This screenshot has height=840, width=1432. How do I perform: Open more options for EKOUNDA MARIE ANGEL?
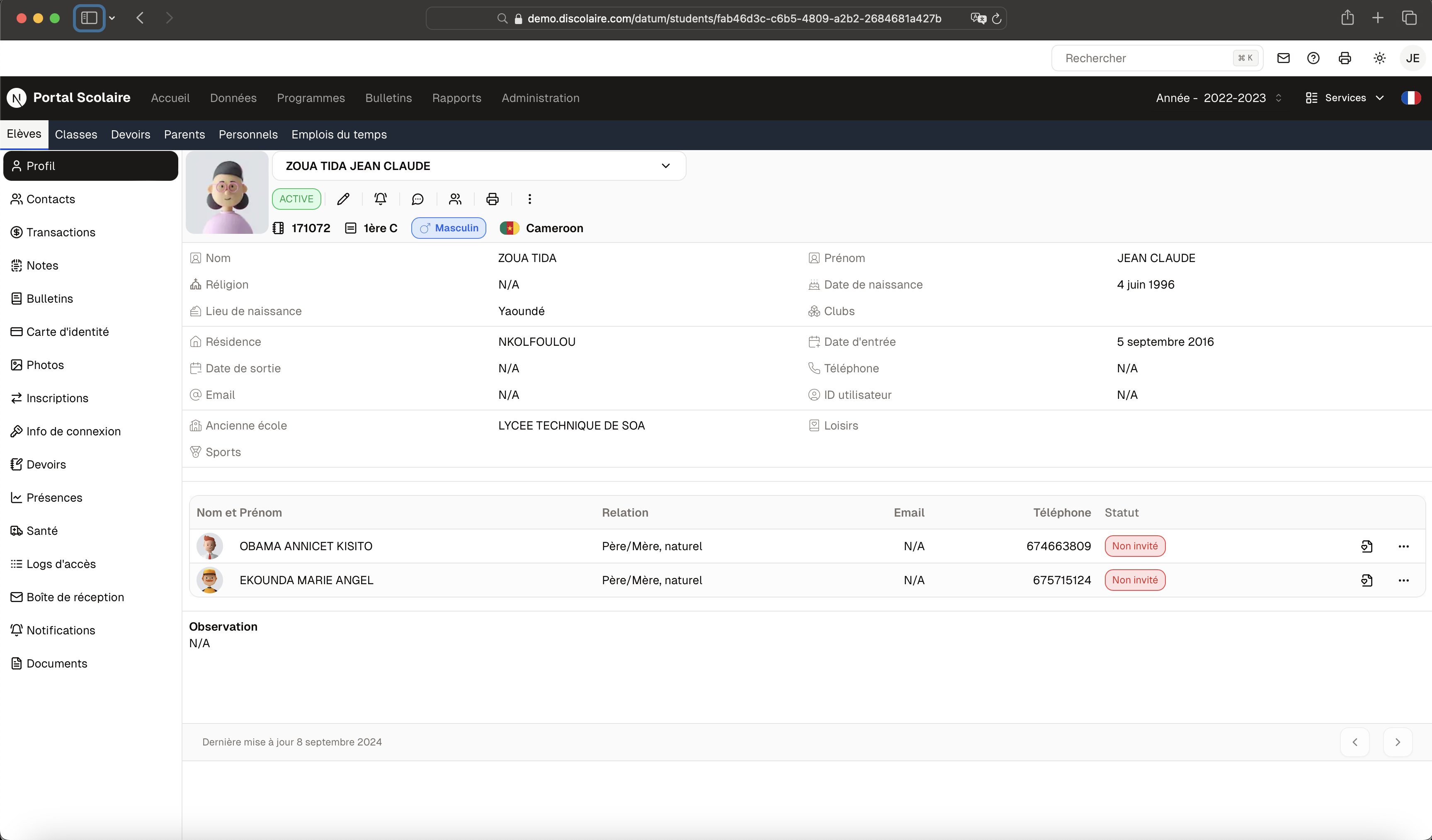click(x=1403, y=580)
